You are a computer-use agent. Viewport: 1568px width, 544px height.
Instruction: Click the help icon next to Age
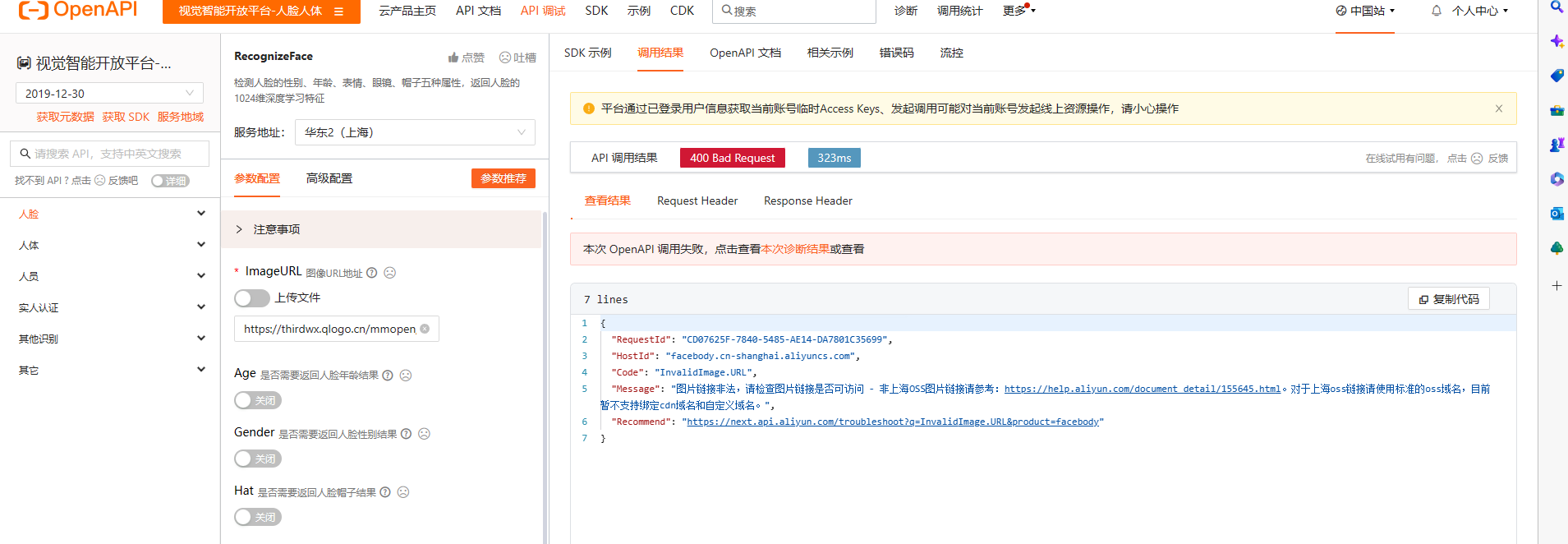click(x=388, y=376)
